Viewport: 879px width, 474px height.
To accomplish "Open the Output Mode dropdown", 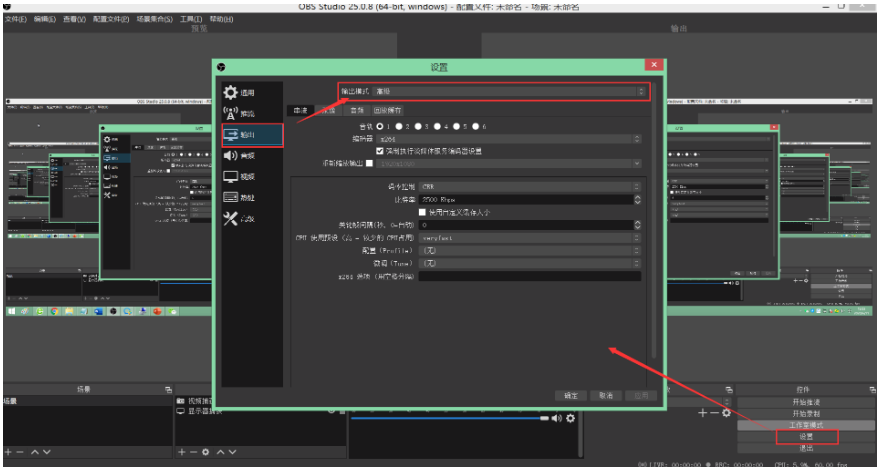I will click(510, 91).
